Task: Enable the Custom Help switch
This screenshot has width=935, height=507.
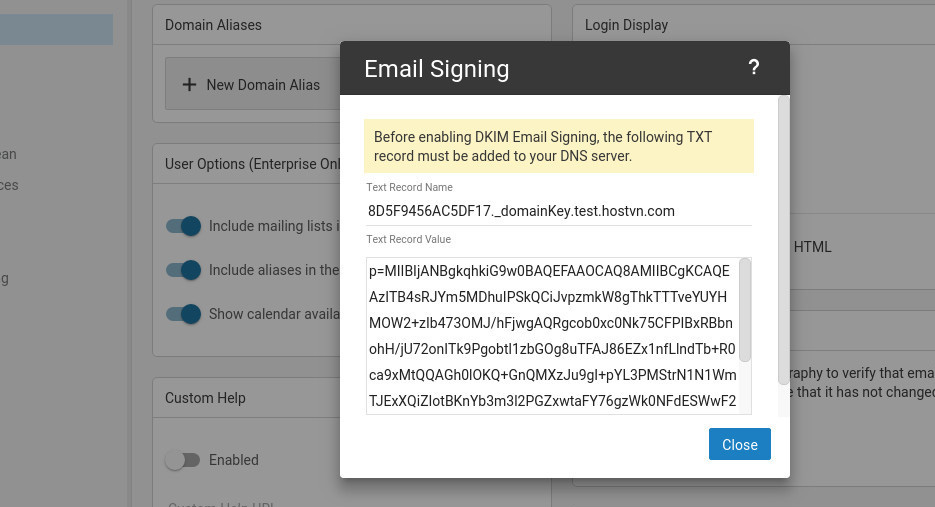Action: pos(184,460)
